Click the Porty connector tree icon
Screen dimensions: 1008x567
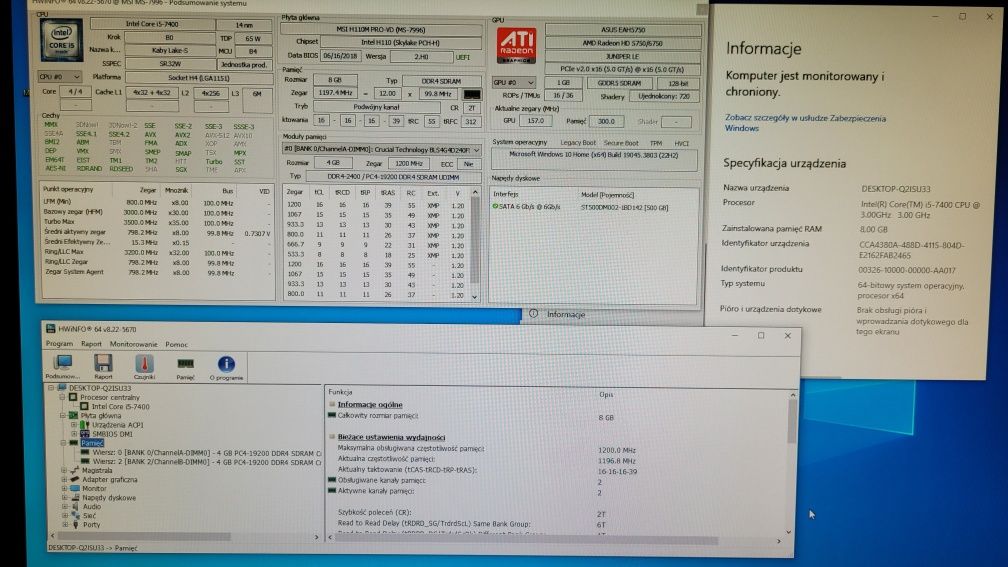pos(75,525)
